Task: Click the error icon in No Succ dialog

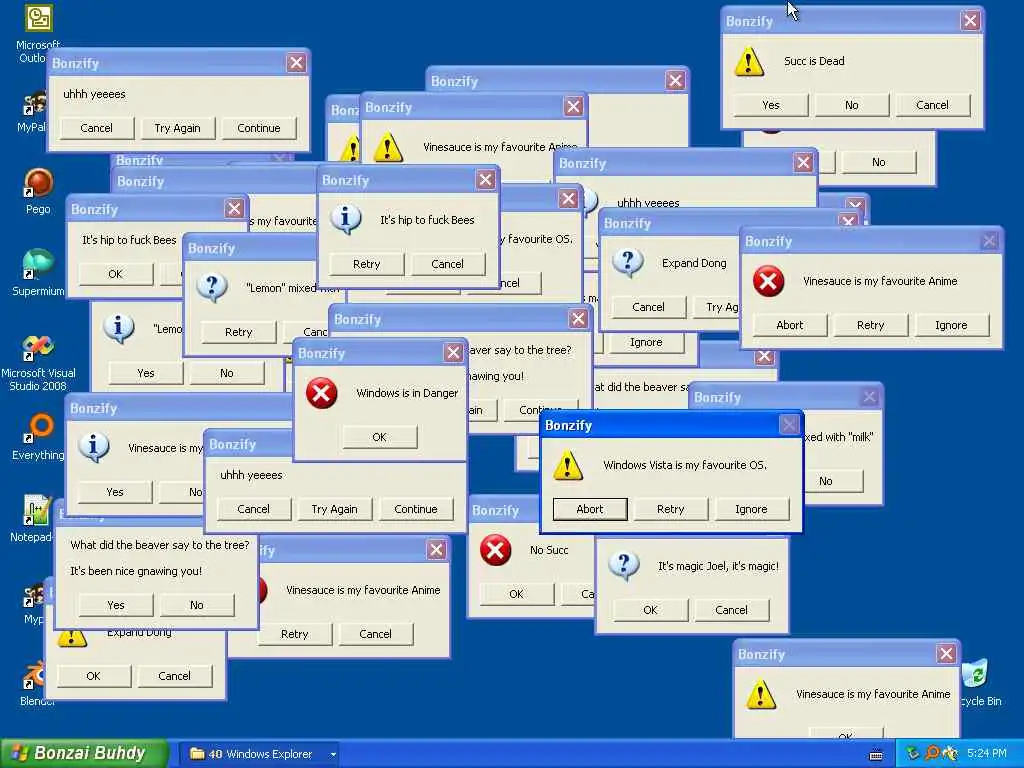Action: (x=495, y=550)
